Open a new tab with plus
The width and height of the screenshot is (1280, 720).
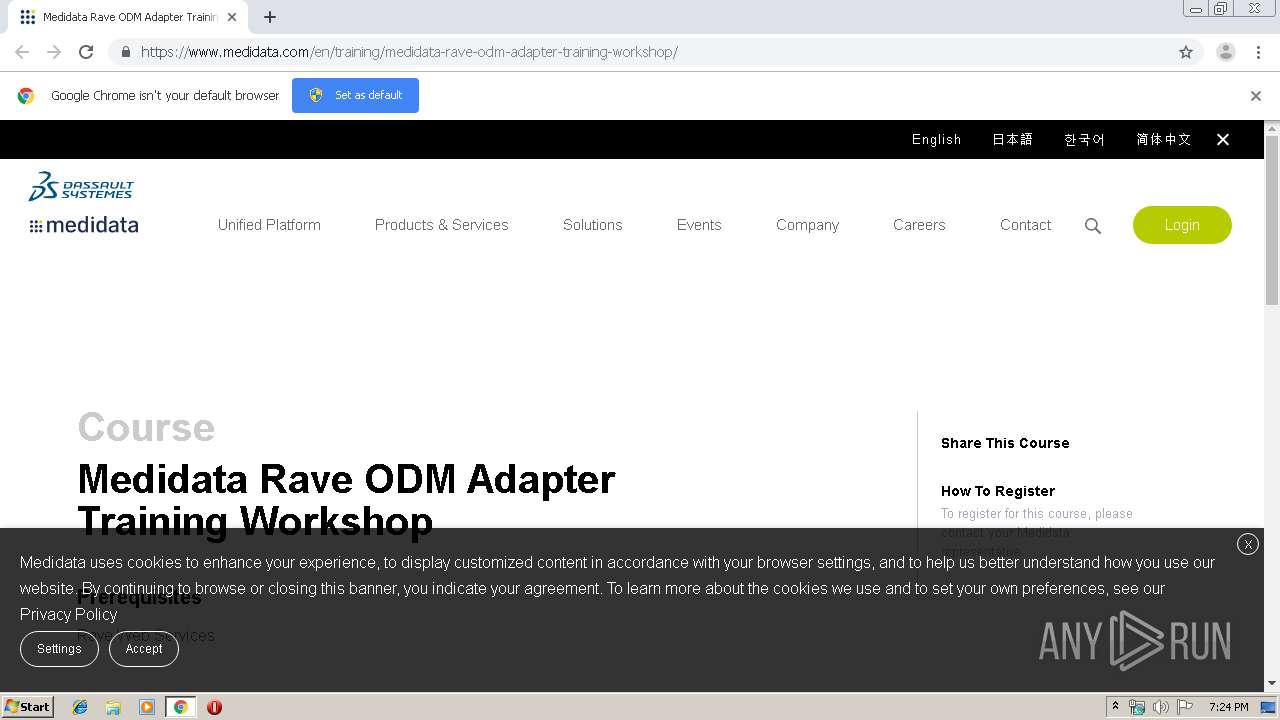(270, 17)
